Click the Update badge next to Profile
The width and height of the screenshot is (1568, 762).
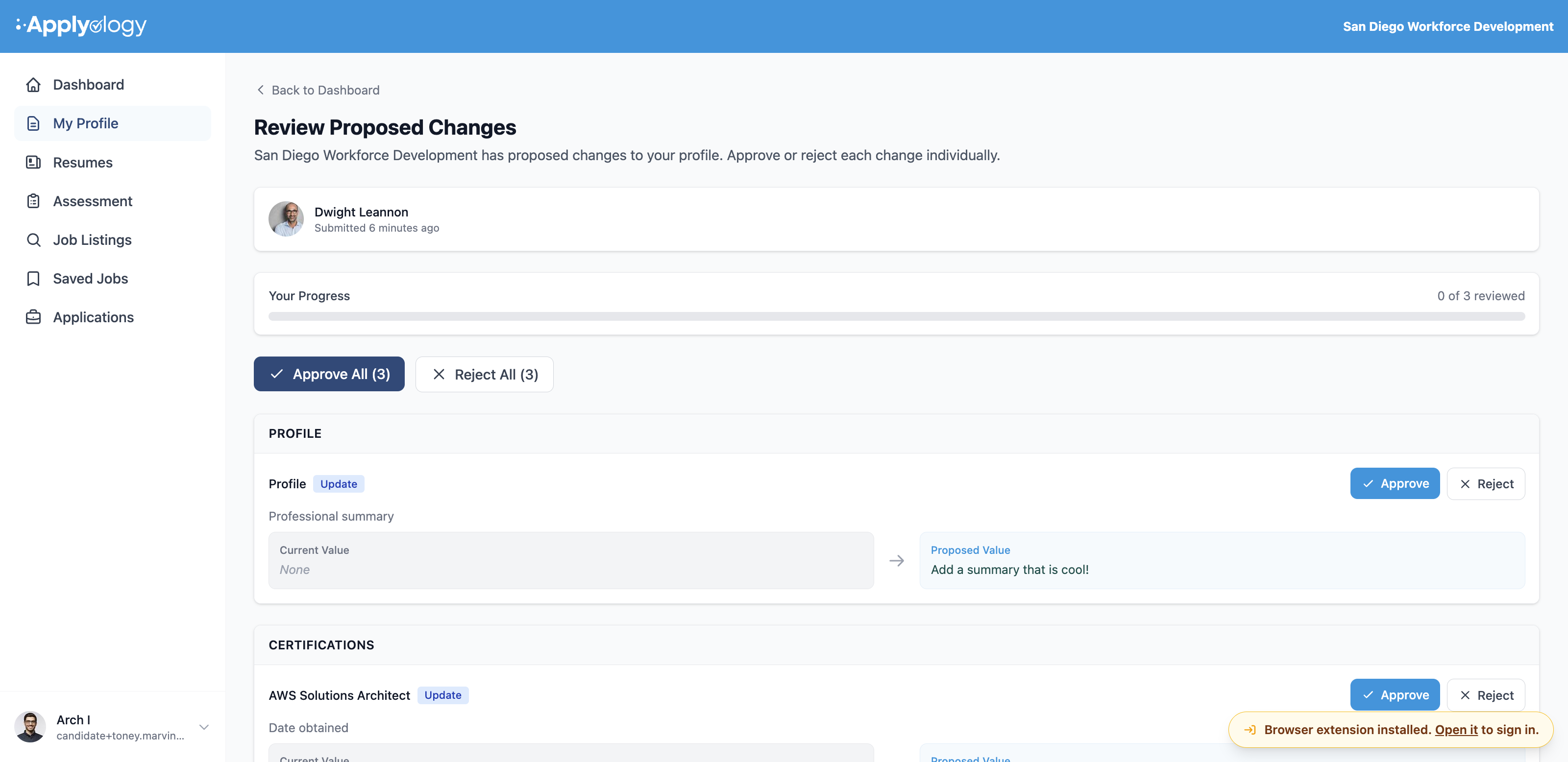[x=339, y=483]
